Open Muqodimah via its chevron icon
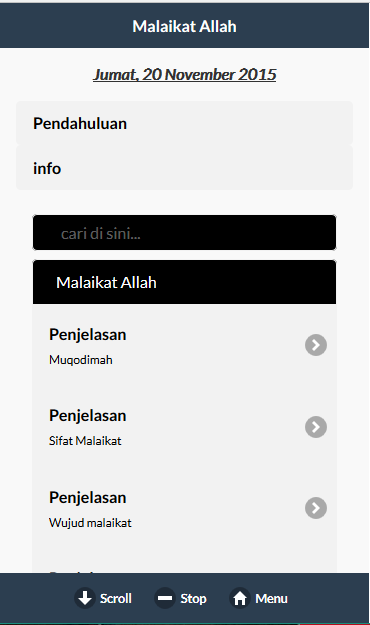 316,345
